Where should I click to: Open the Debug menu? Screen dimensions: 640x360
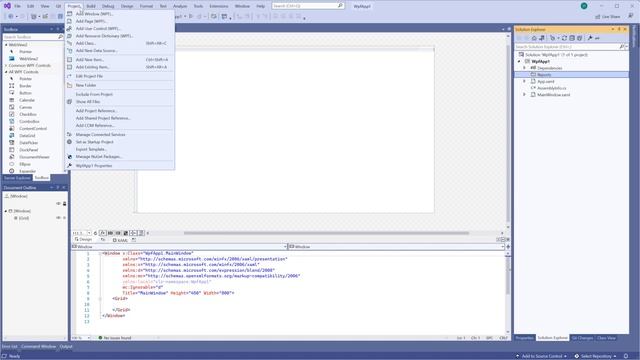[108, 6]
